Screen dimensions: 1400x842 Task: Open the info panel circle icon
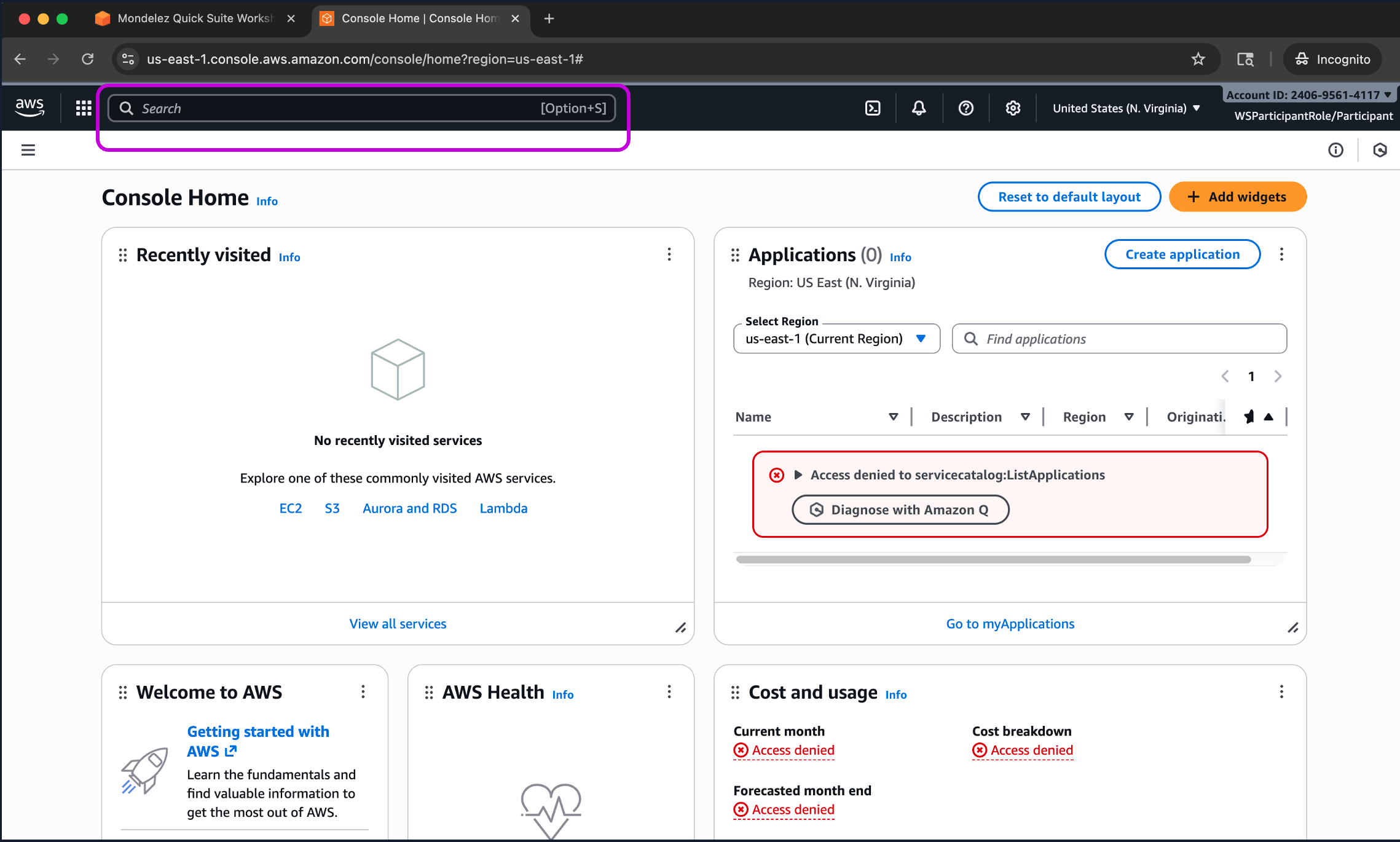(1335, 150)
